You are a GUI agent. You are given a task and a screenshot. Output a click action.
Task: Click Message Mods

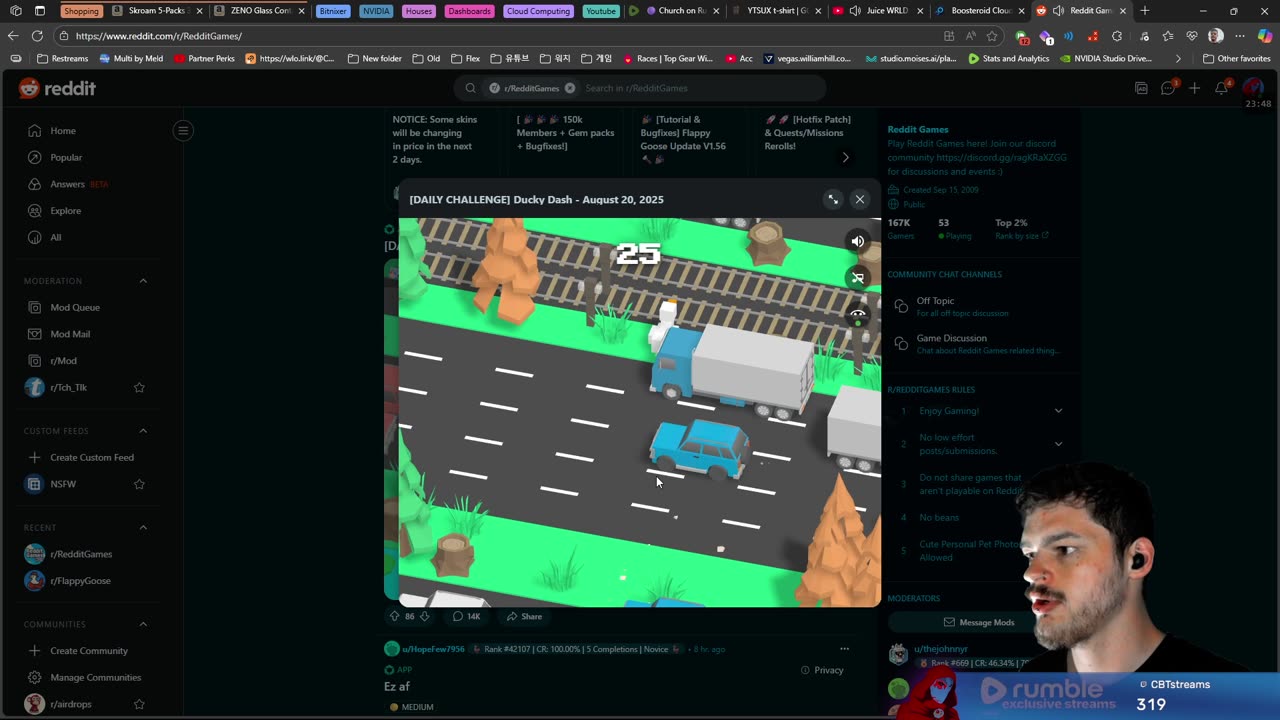[x=979, y=622]
